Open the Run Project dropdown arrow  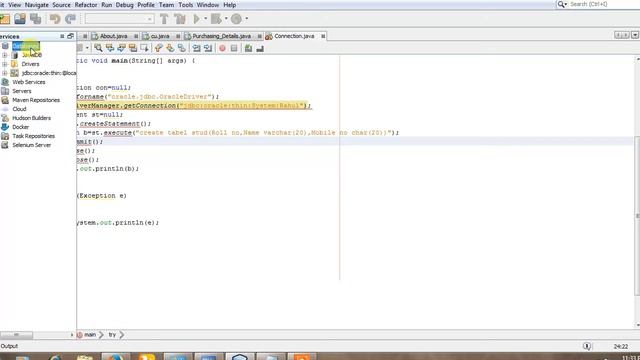[x=205, y=19]
